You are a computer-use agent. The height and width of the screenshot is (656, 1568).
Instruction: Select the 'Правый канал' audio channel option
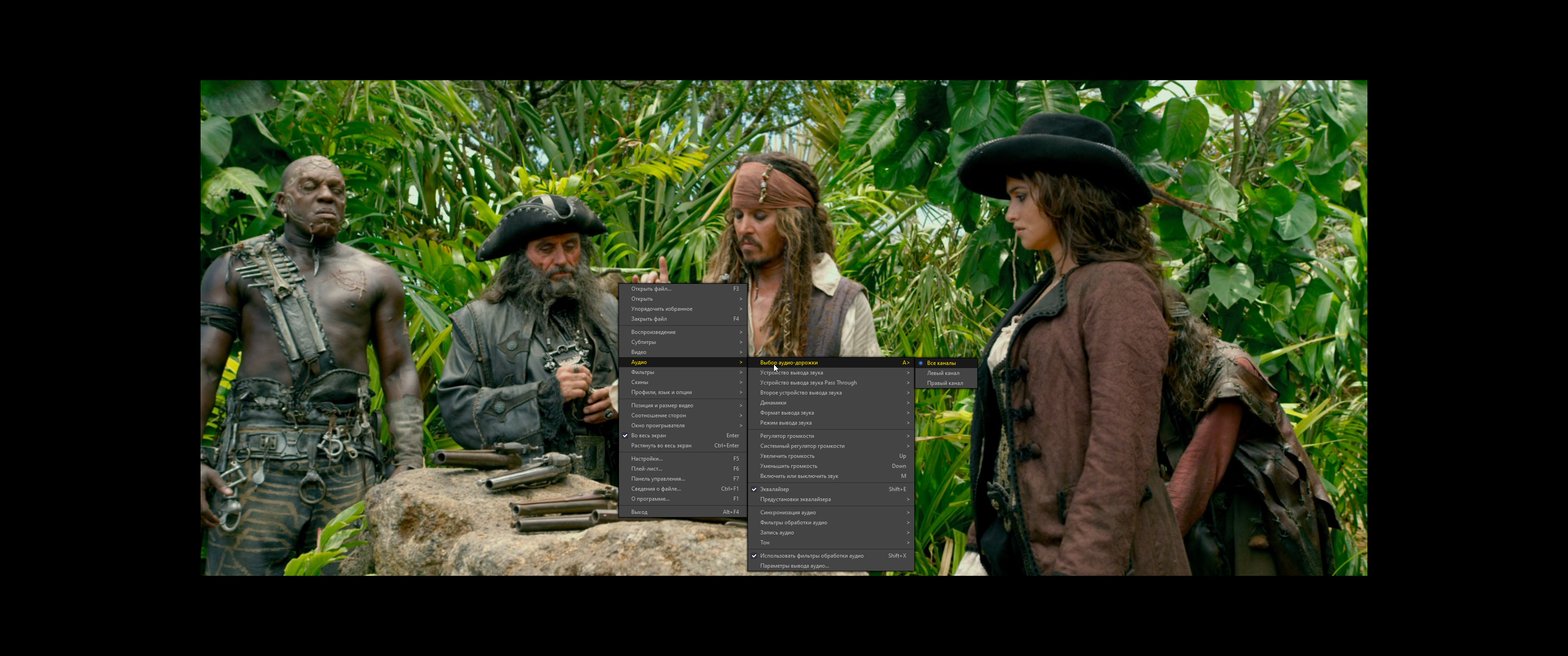point(944,384)
